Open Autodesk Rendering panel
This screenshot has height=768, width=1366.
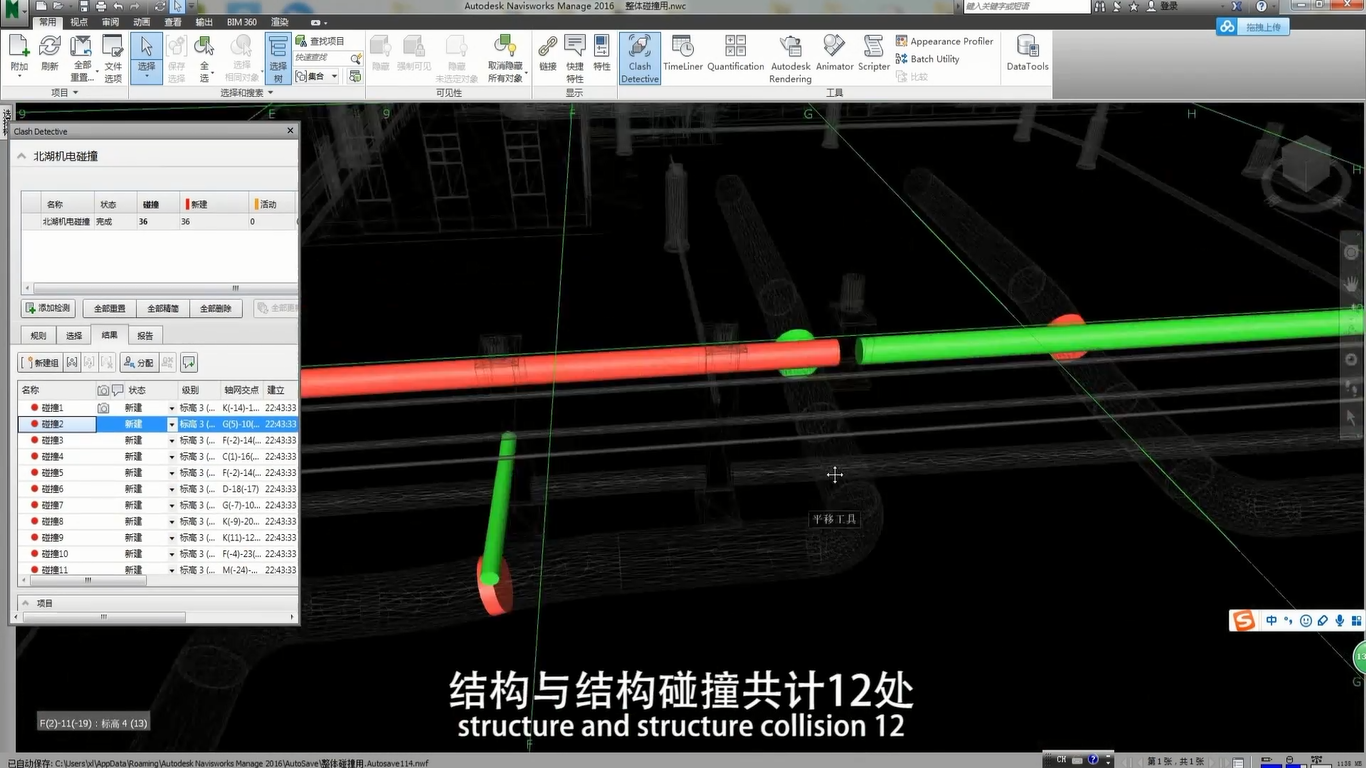pos(790,58)
